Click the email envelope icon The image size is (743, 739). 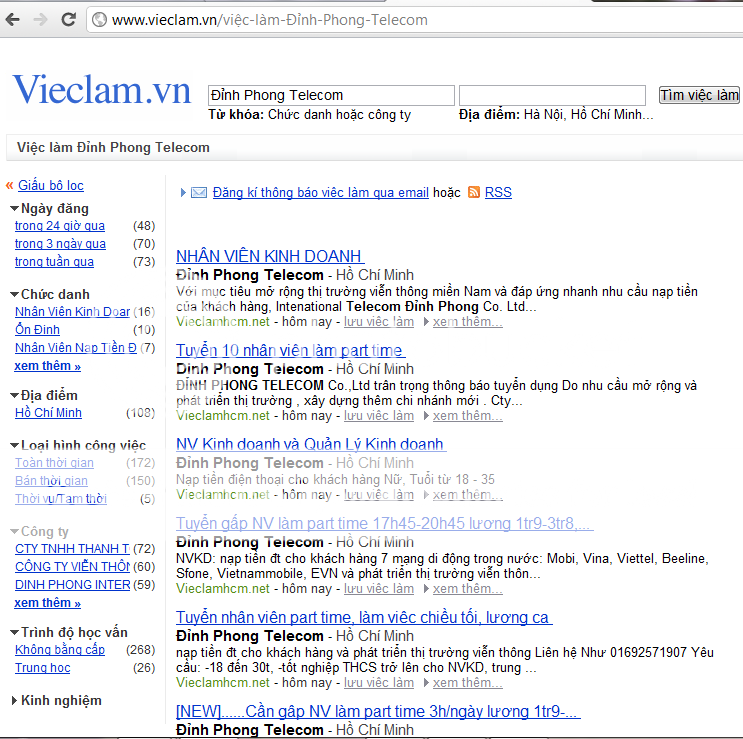click(199, 192)
